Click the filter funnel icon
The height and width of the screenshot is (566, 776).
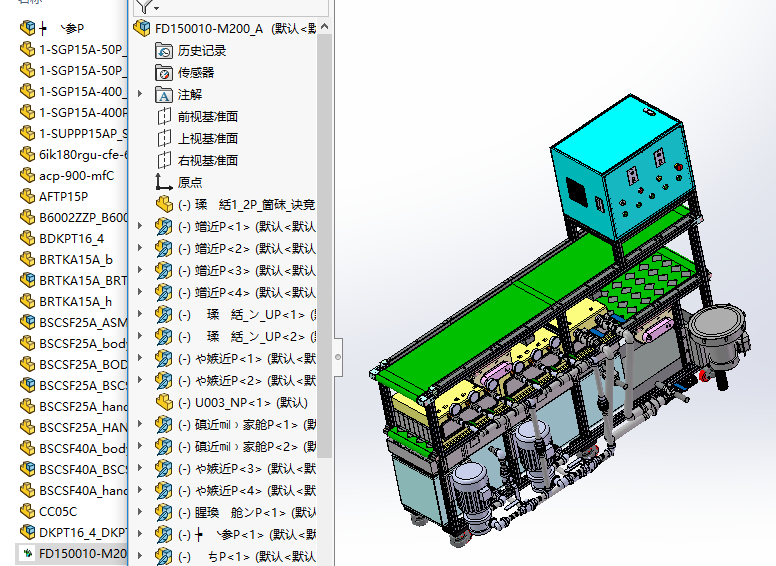click(x=145, y=6)
